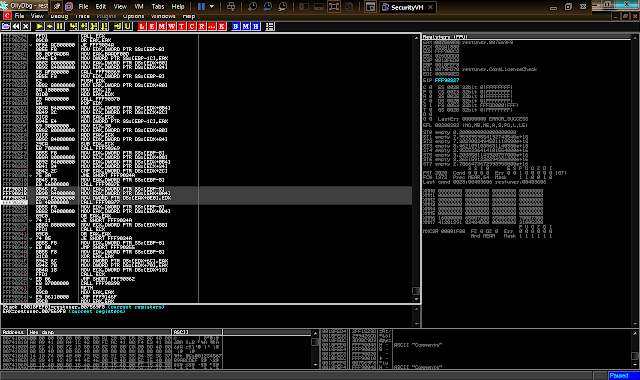Select the cyan EIP register value
The image size is (640, 380).
pos(447,80)
